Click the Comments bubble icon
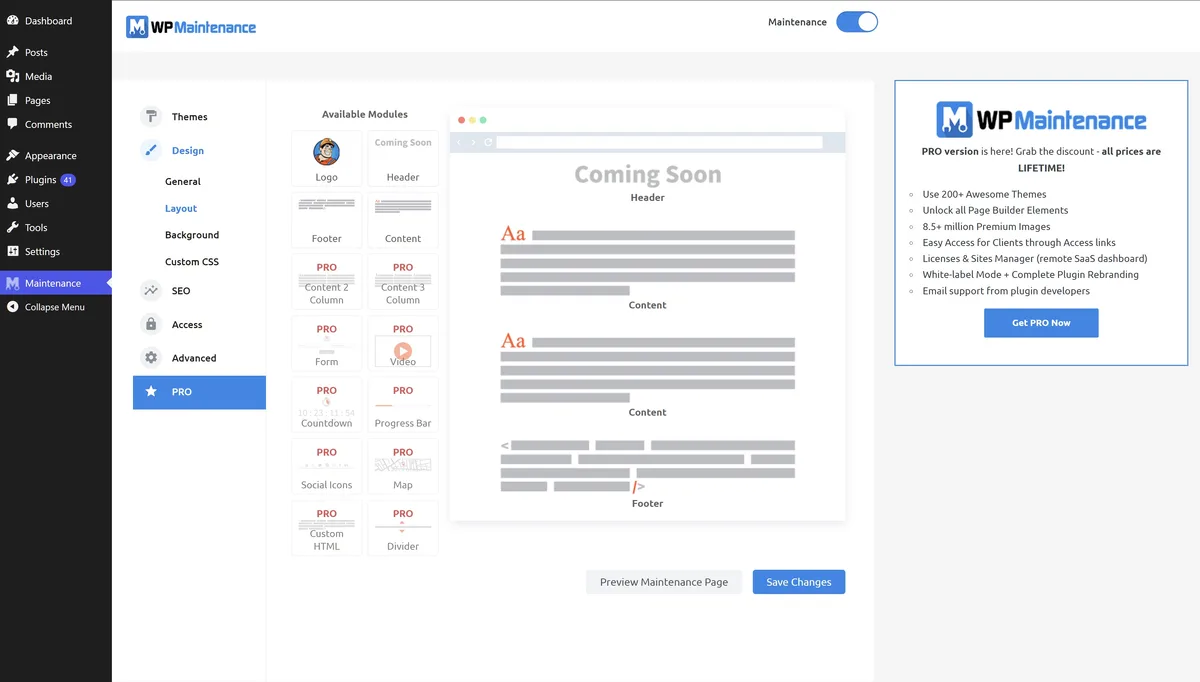The image size is (1200, 682). (x=12, y=124)
